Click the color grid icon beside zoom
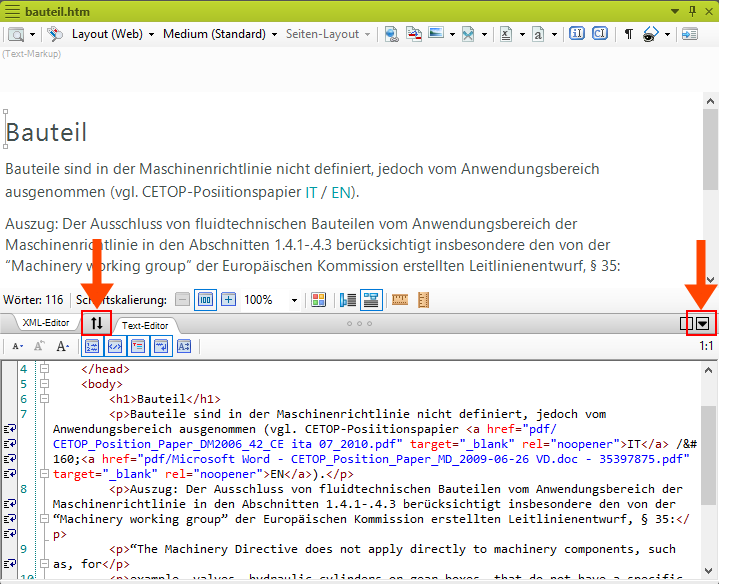Image resolution: width=741 pixels, height=584 pixels. 318,299
